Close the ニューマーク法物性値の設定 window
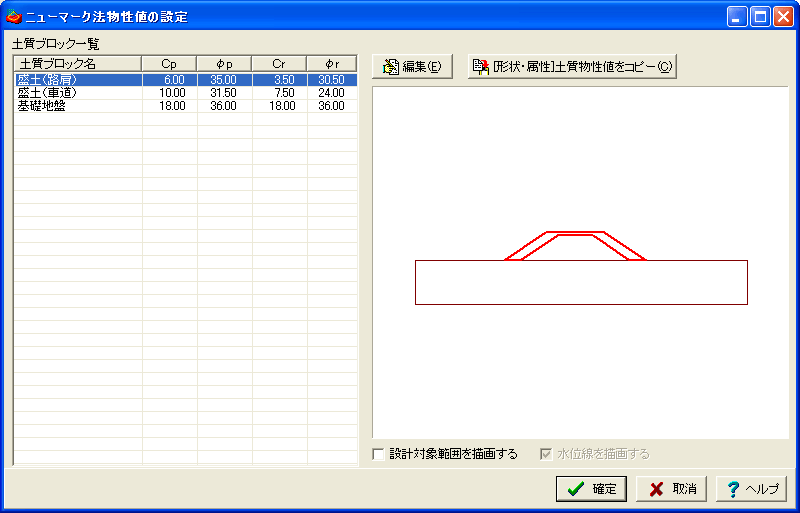Screen dimensions: 800x513 (783, 17)
